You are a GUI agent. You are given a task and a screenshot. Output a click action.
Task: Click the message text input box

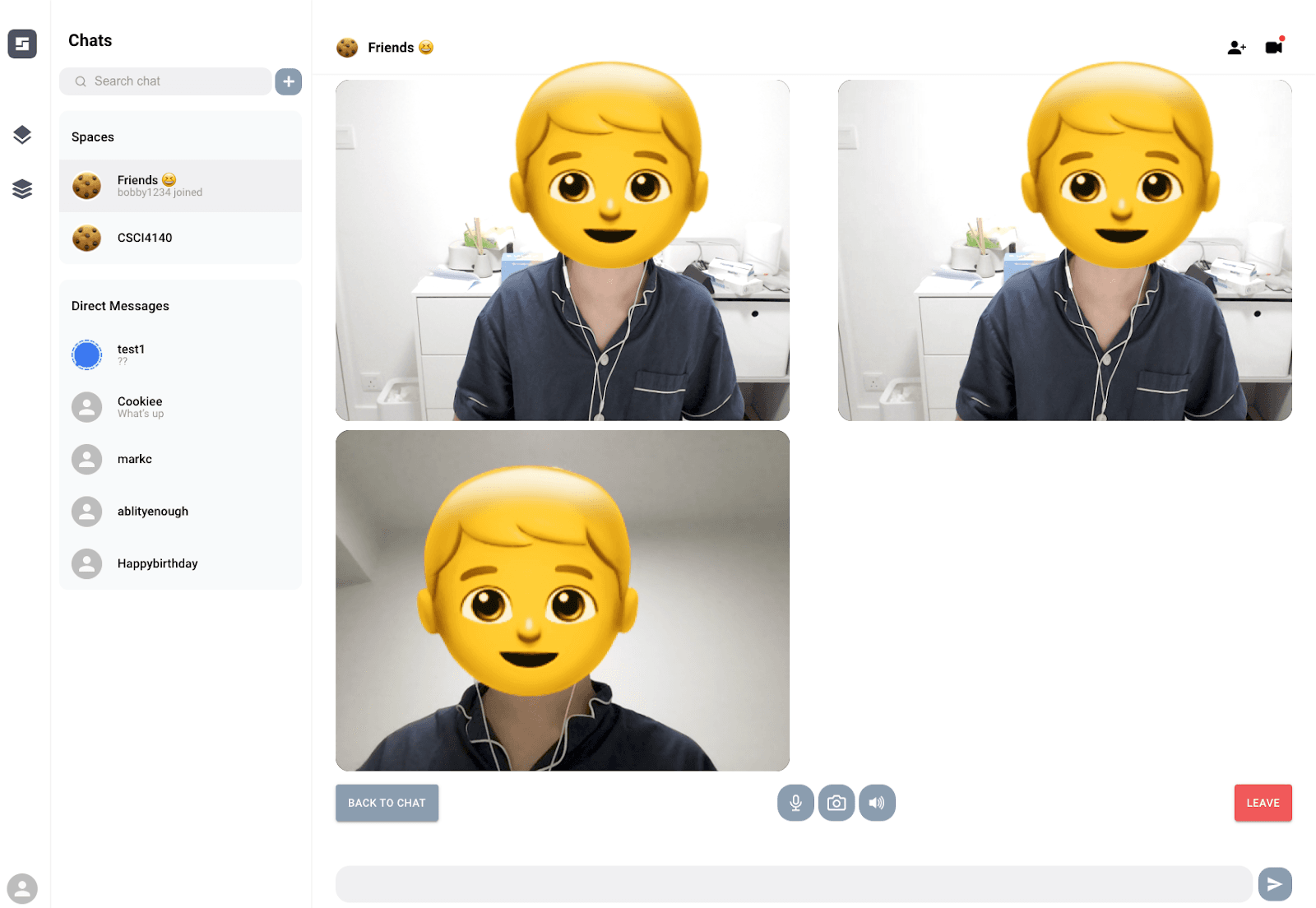point(793,884)
